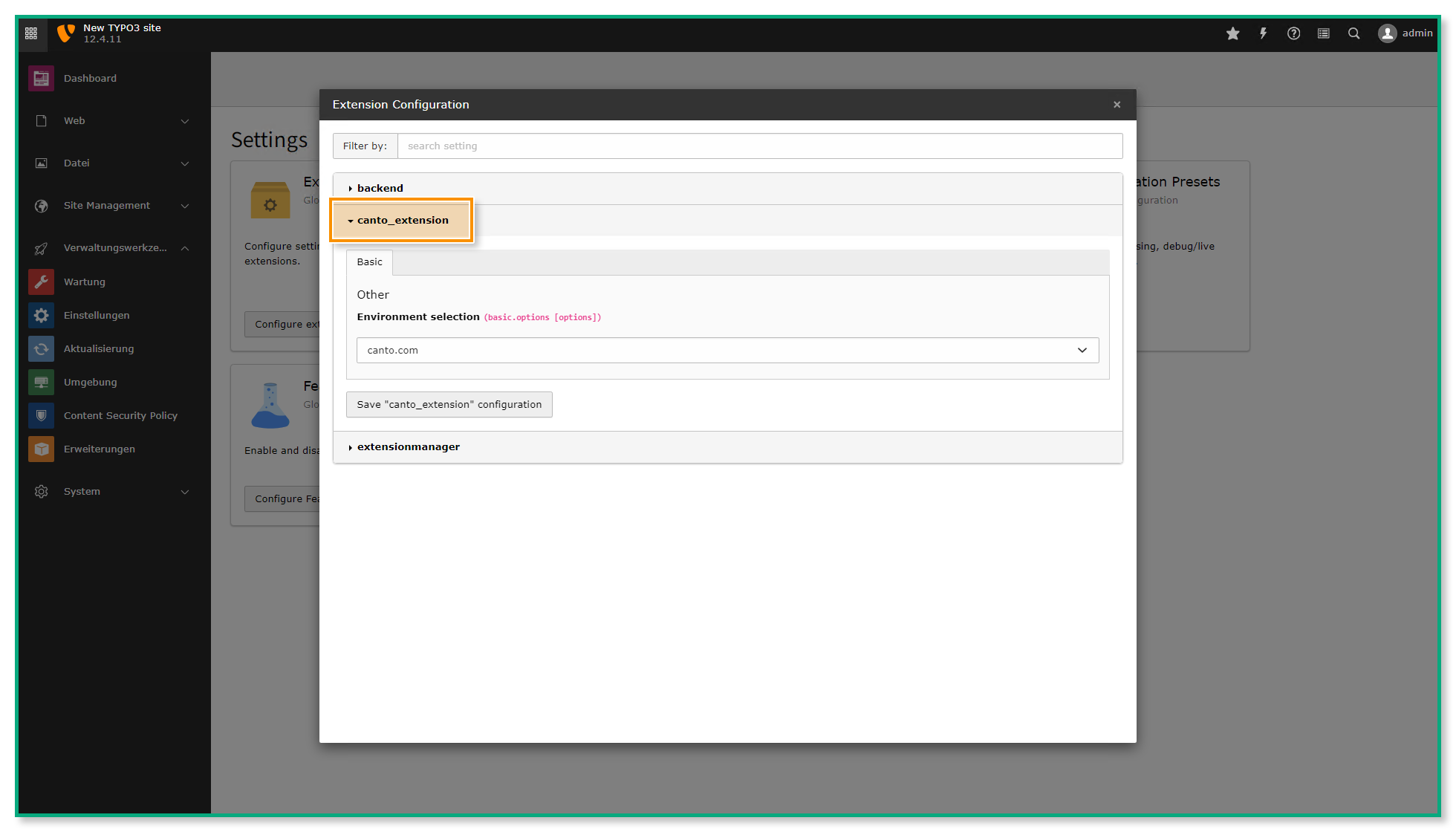
Task: Open bookmarks star icon in top bar
Action: tap(1233, 33)
